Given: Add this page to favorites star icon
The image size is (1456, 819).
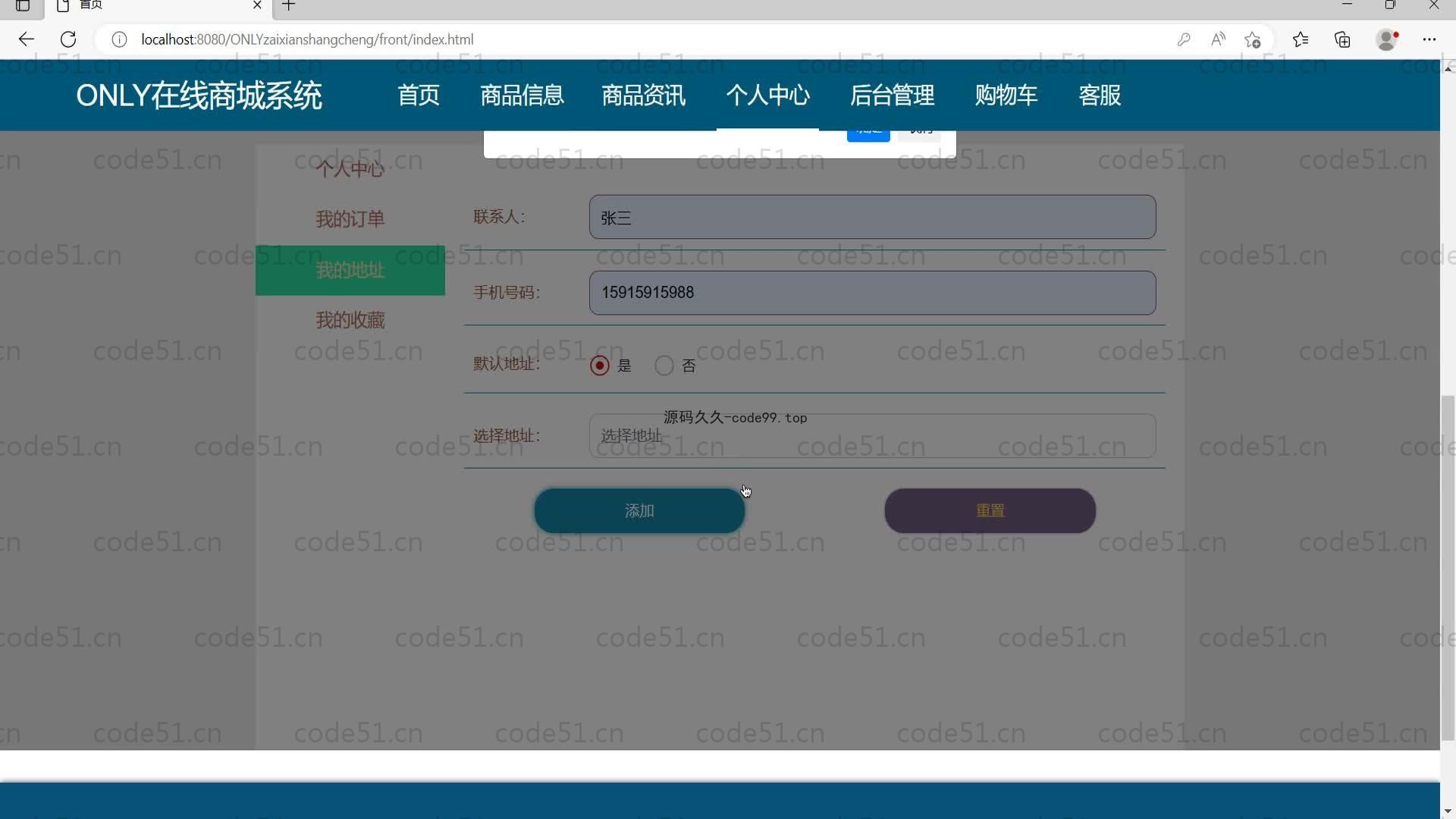Looking at the screenshot, I should 1252,39.
